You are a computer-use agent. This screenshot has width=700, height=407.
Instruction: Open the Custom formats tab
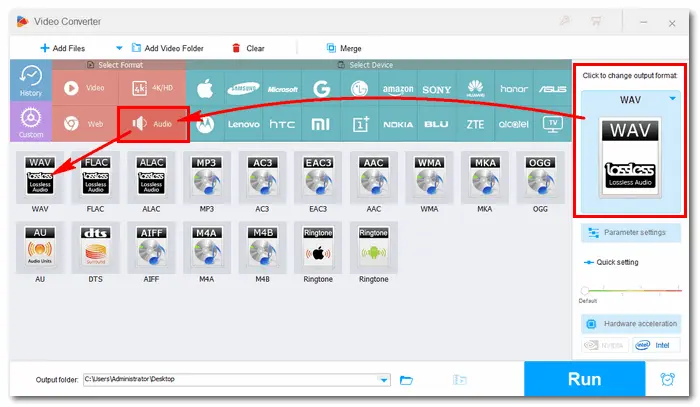(x=31, y=121)
